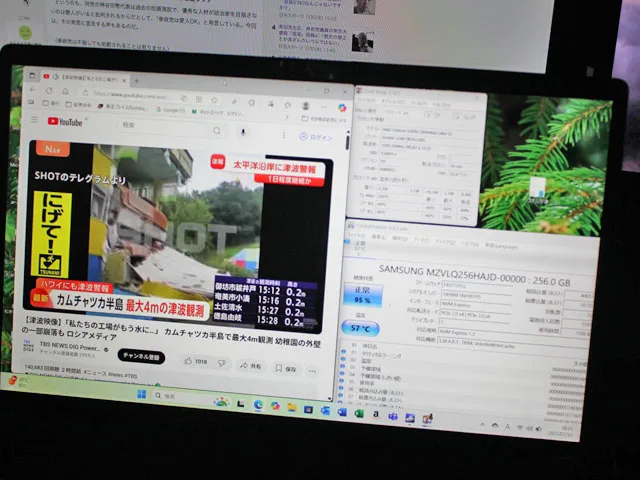Click the tsunami news video player
This screenshot has height=480, width=640.
[178, 237]
